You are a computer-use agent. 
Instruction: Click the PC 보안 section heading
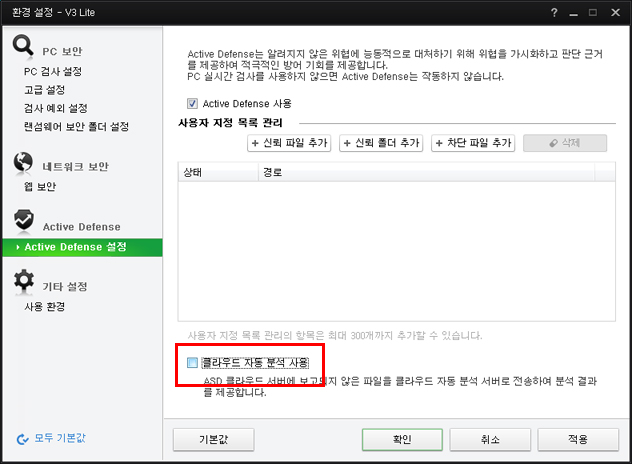point(62,51)
